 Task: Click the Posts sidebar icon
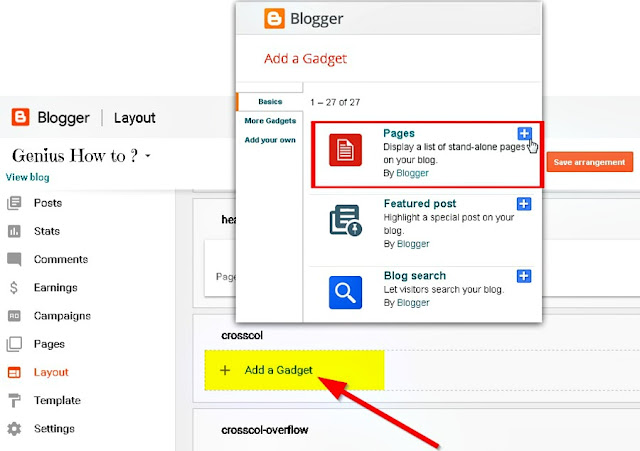pos(14,203)
